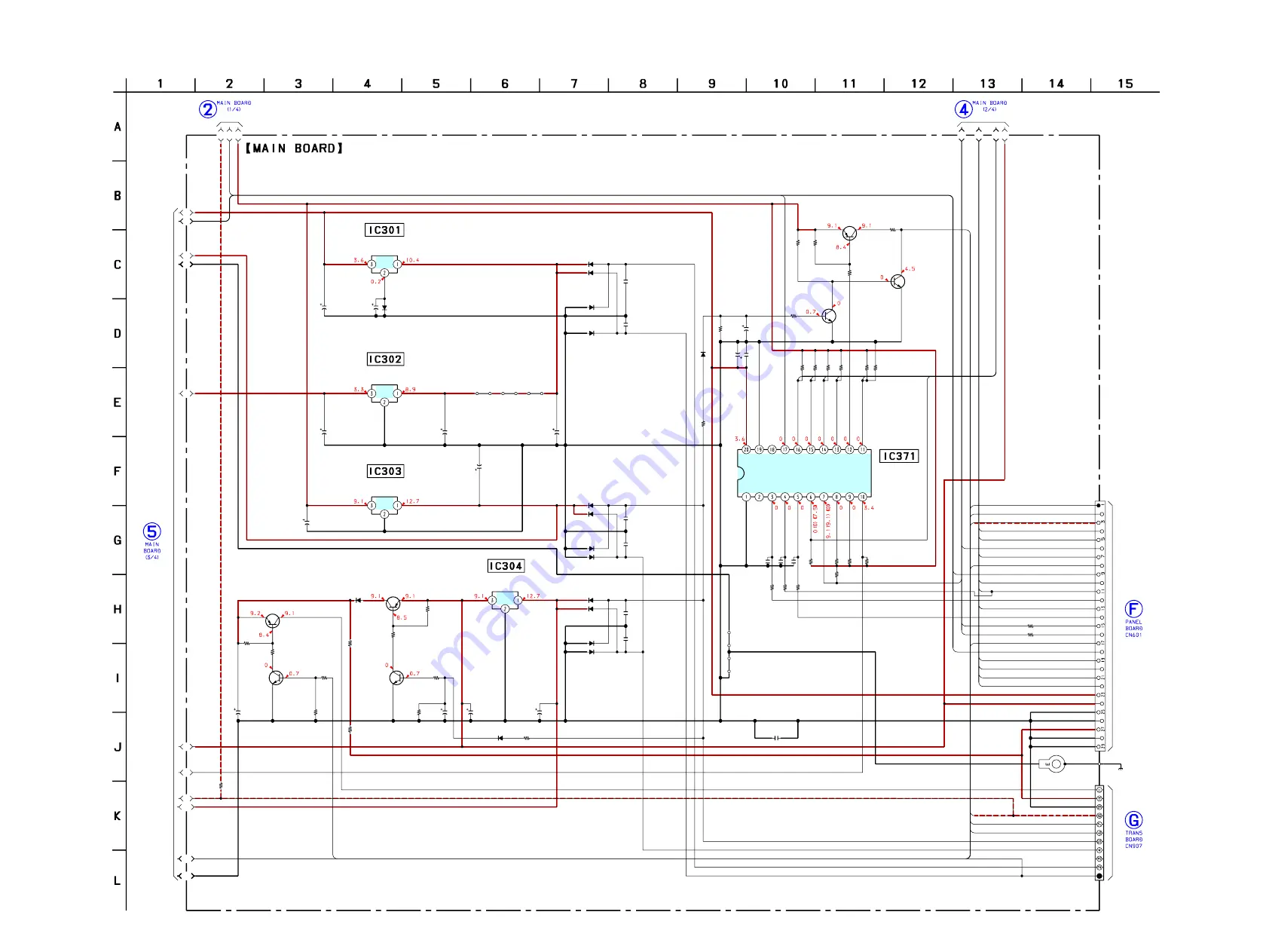The height and width of the screenshot is (952, 1266).
Task: Click the TRANS BOARD CN907 caption
Action: tap(1133, 840)
